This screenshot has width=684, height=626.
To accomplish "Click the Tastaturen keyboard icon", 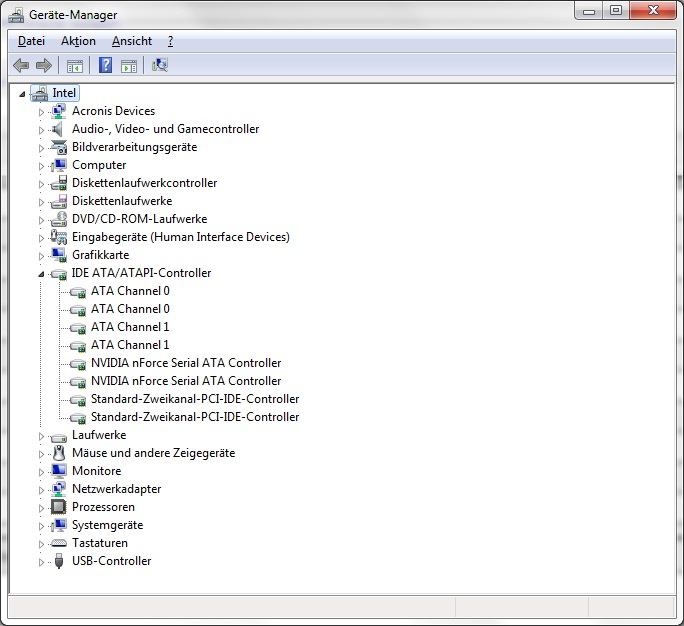I will coord(58,543).
